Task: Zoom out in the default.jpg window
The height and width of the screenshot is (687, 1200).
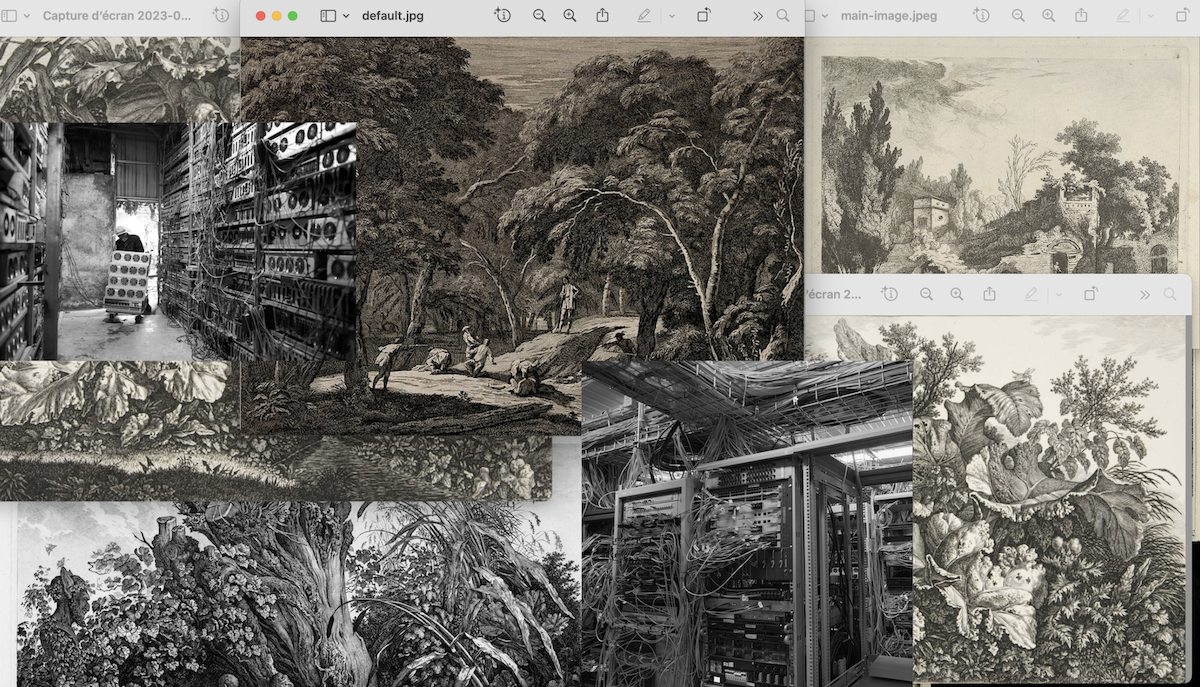Action: [x=540, y=16]
